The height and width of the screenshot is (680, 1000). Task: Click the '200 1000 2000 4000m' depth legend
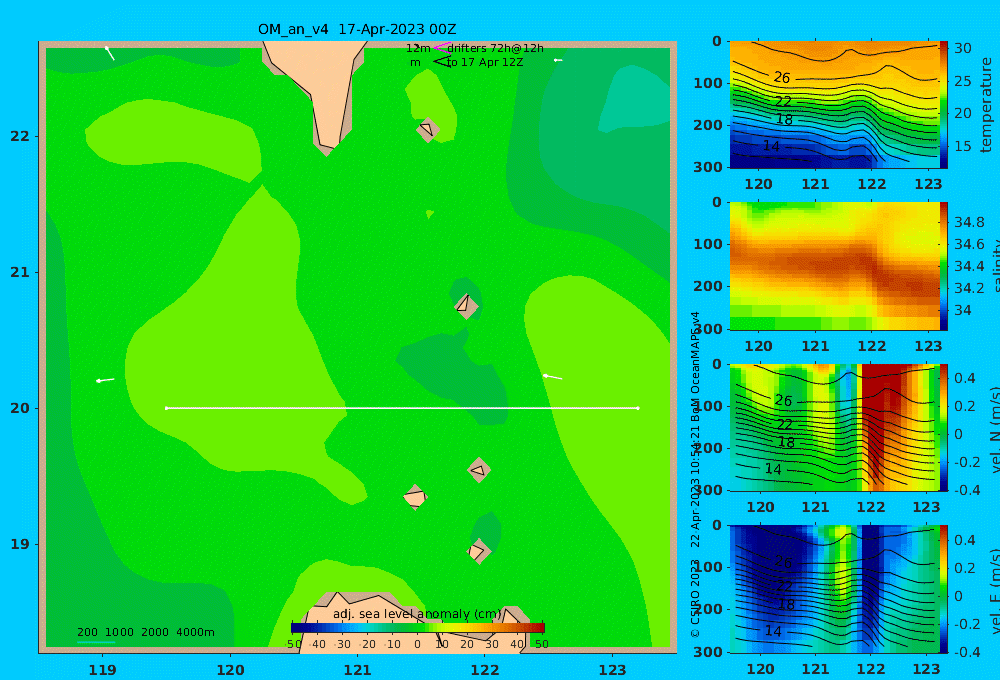(x=146, y=632)
